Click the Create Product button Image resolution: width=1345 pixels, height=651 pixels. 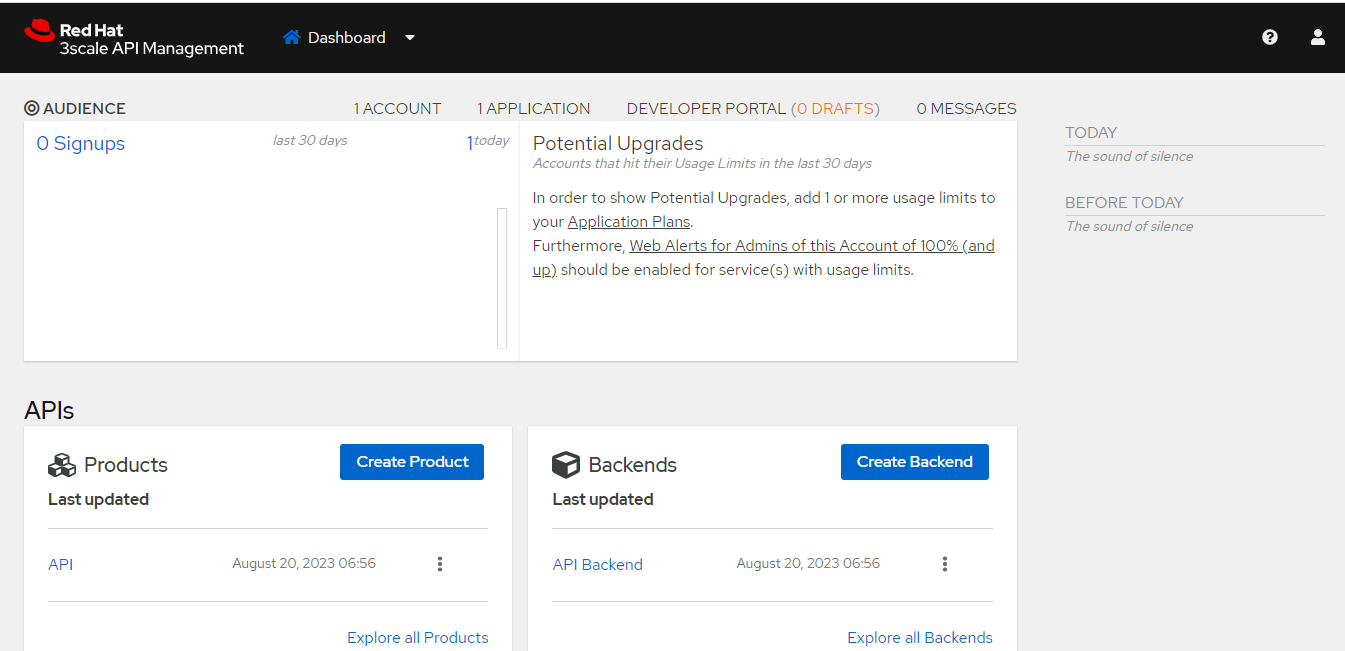pos(412,462)
